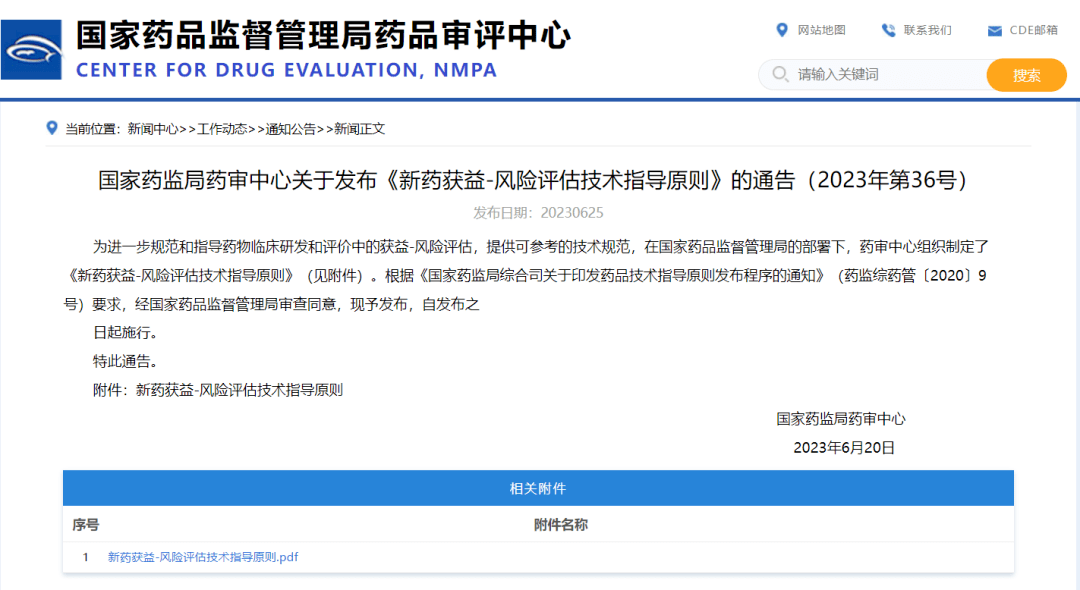Viewport: 1080px width, 590px height.
Task: Click the 附件名称 column header
Action: 558,523
